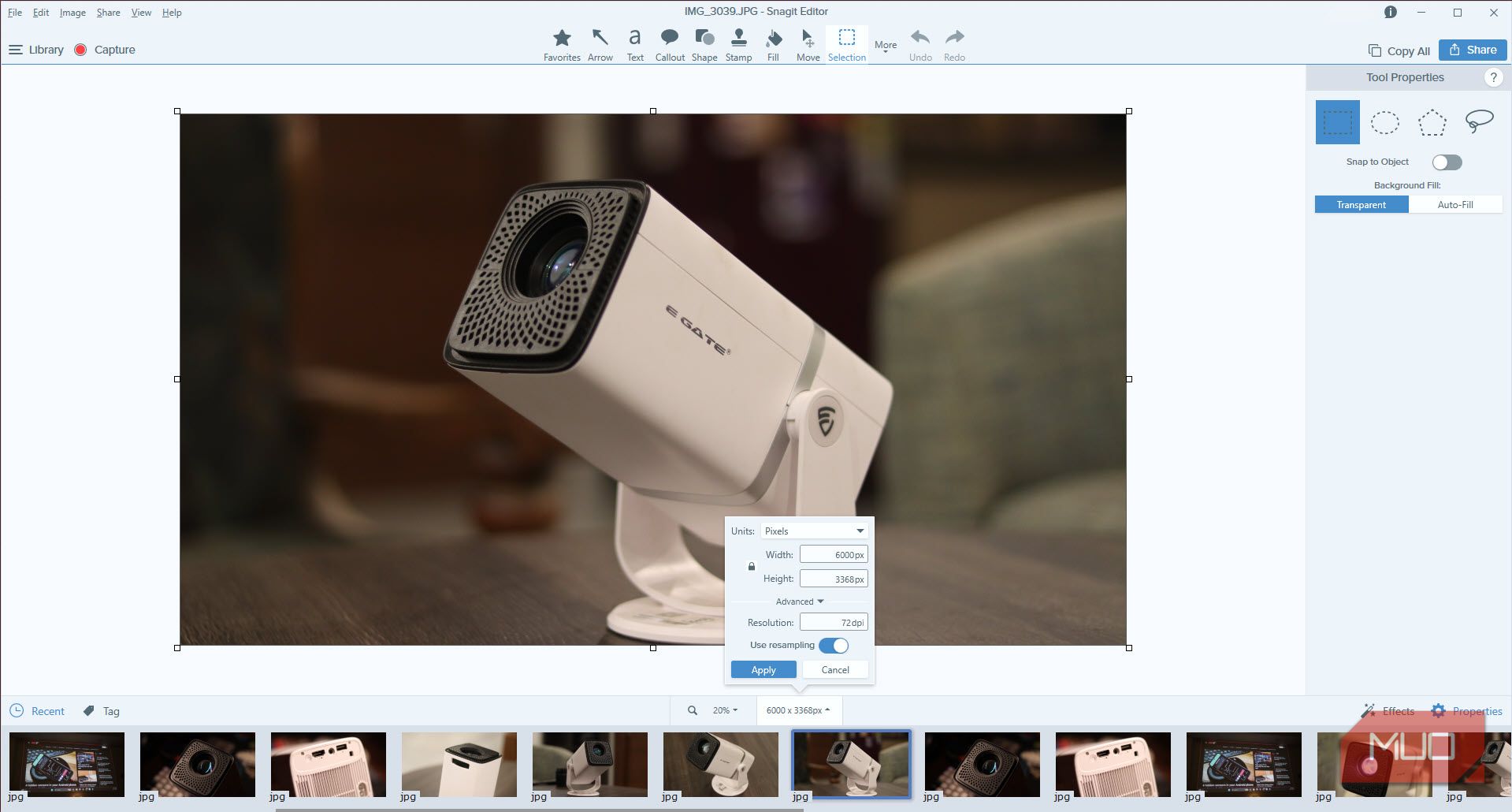Collapse the Advanced section

pos(799,602)
